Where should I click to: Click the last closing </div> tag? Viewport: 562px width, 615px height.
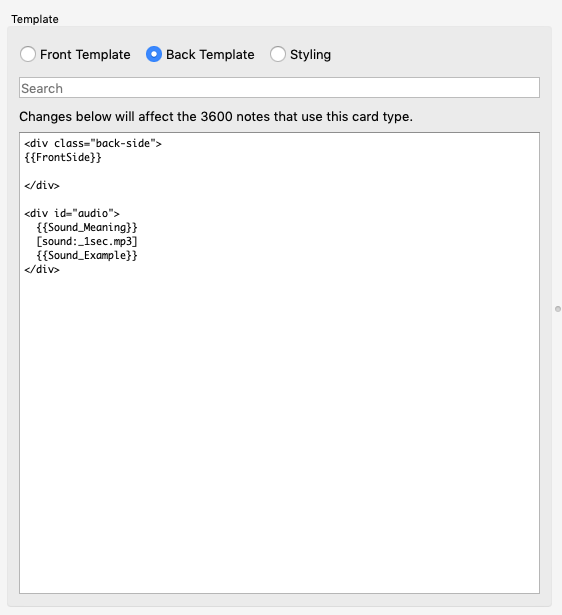click(x=42, y=269)
